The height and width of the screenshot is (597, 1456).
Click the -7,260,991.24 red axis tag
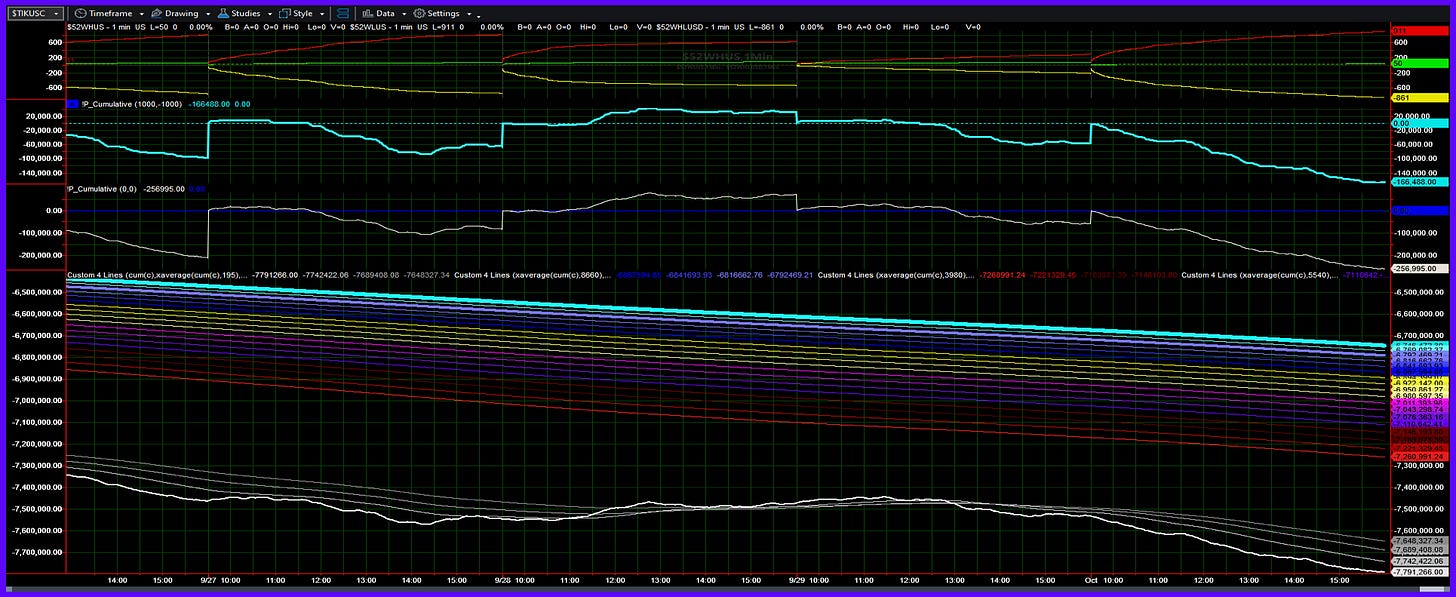(x=1419, y=456)
